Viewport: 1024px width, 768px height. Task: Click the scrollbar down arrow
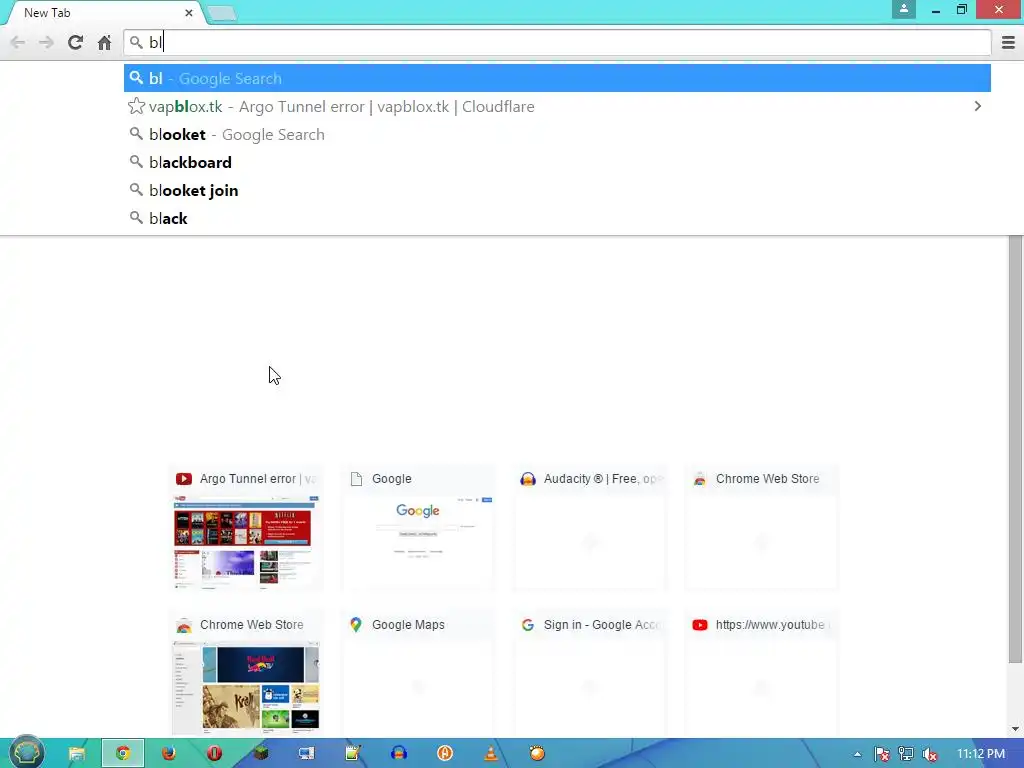(x=1015, y=729)
